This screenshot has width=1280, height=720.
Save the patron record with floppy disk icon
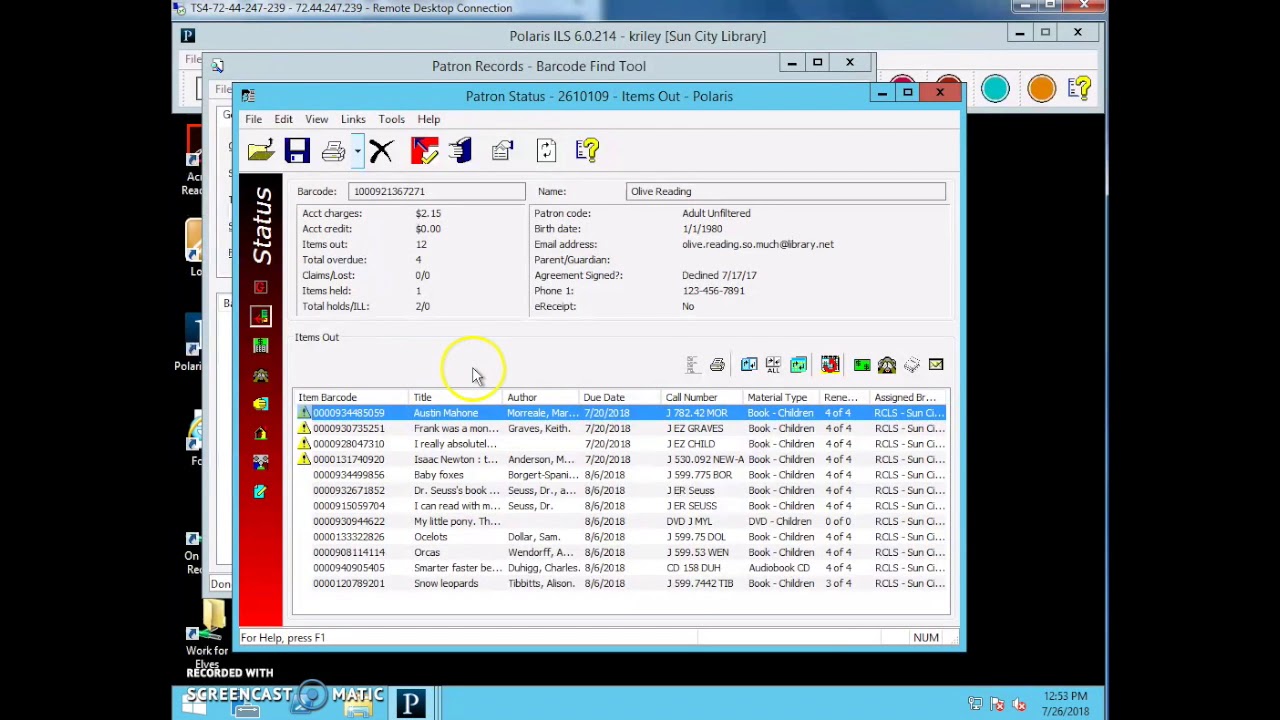click(297, 151)
